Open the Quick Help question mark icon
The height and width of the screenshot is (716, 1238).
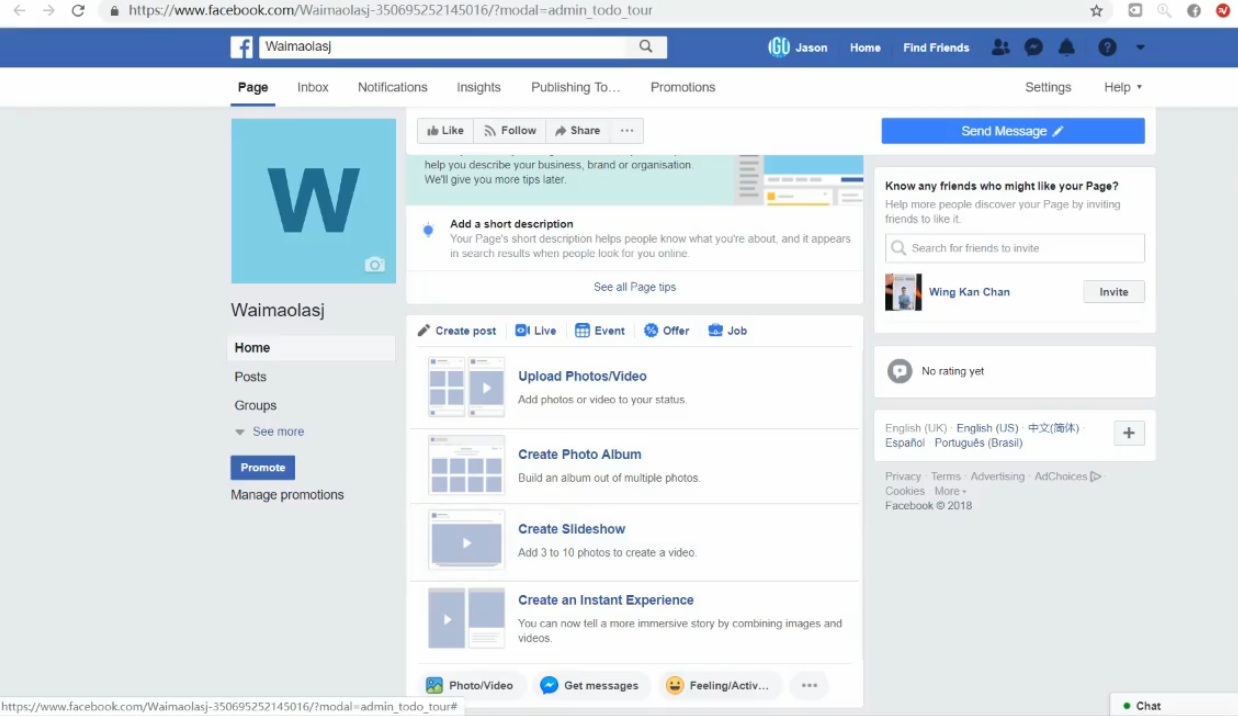(x=1107, y=47)
